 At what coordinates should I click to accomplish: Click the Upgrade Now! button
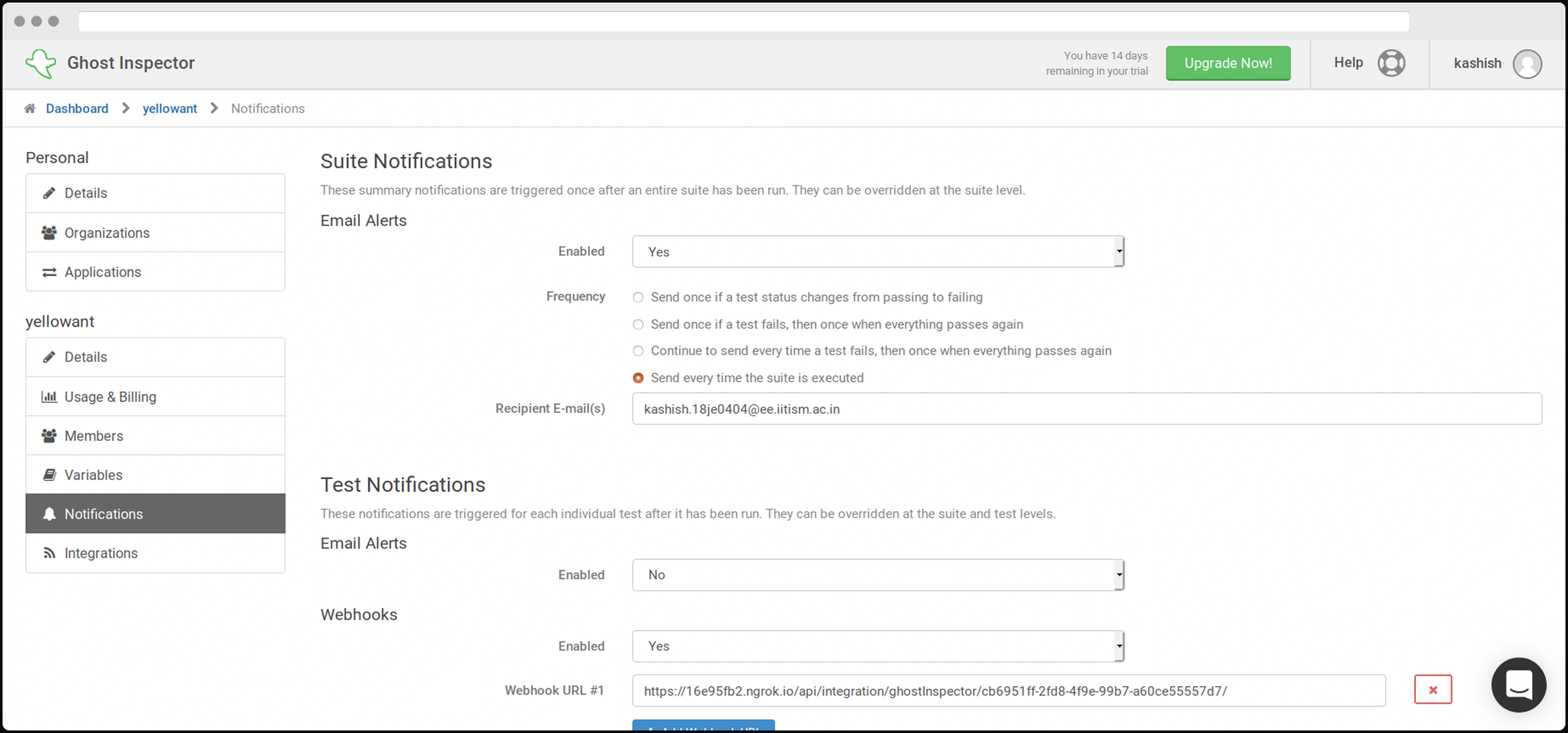pyautogui.click(x=1228, y=63)
